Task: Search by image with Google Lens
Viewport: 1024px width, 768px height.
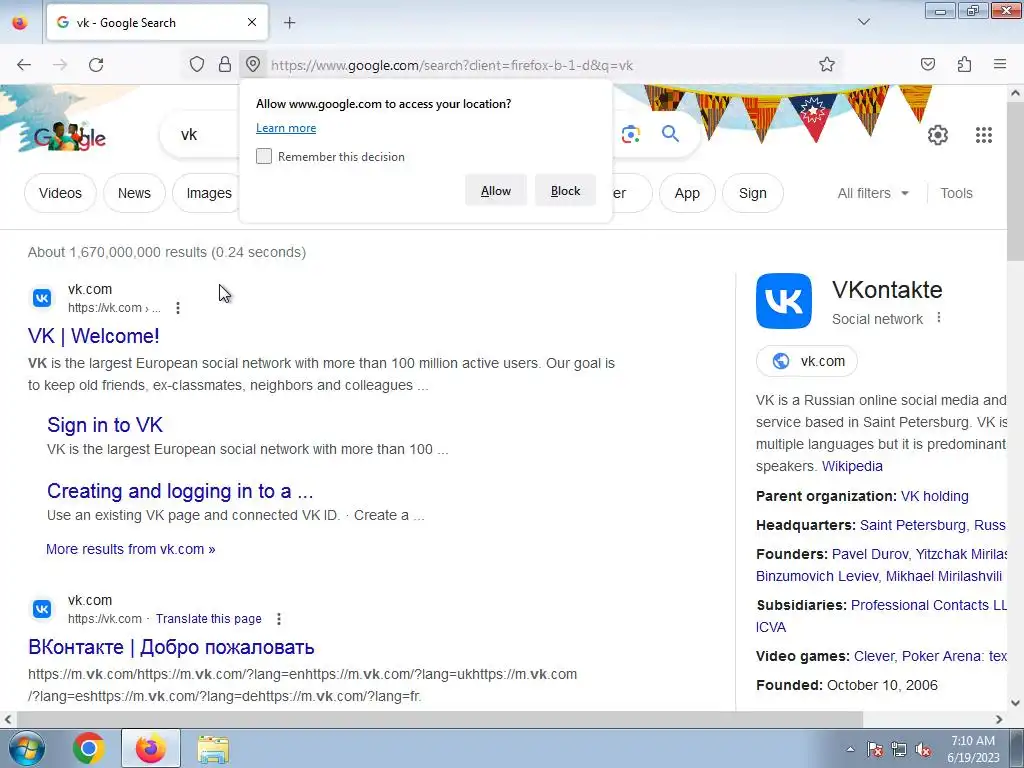Action: tap(631, 135)
